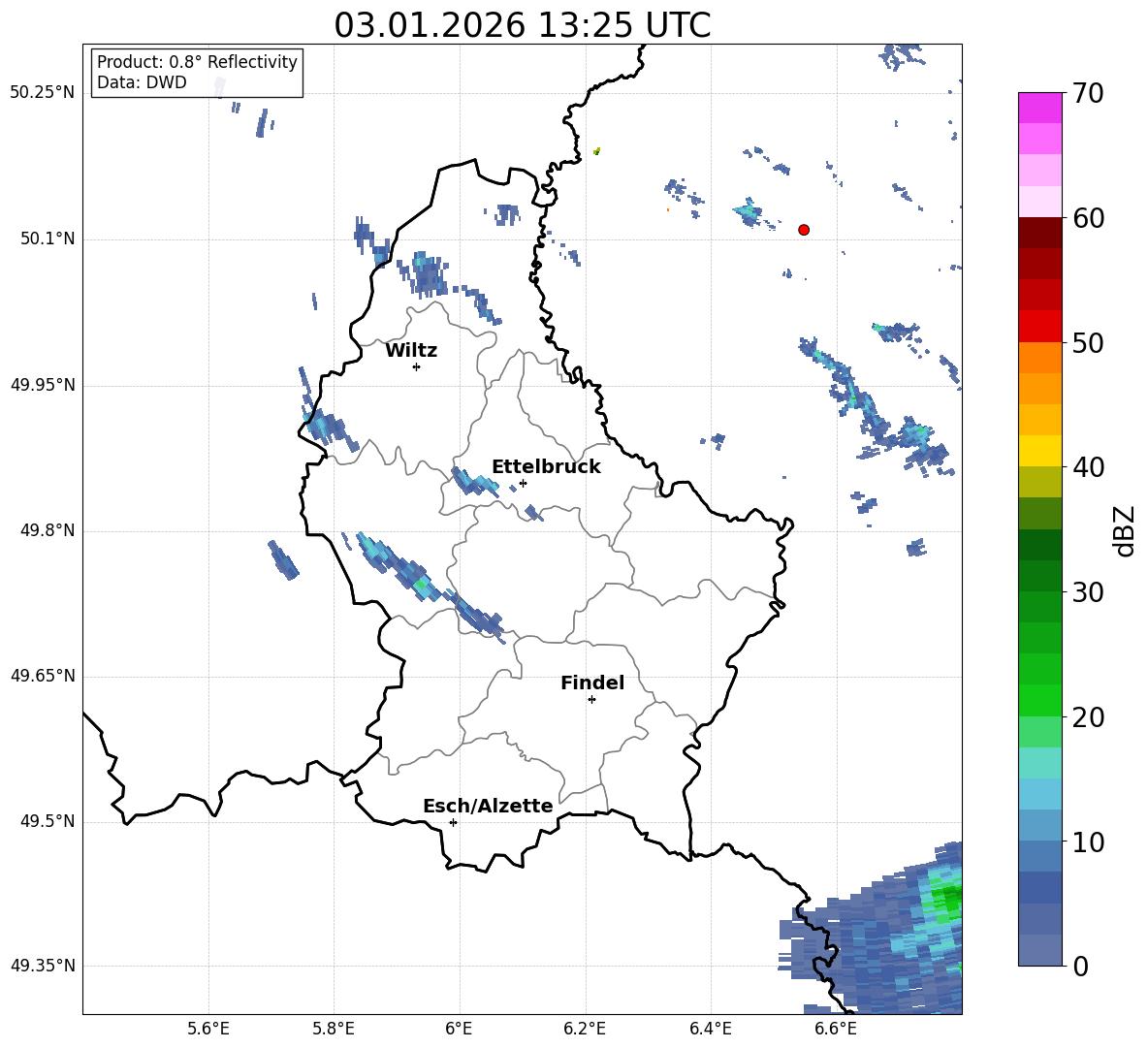Click the 5.8°E longitude label
This screenshot has height=1048, width=1148.
pyautogui.click(x=334, y=1029)
